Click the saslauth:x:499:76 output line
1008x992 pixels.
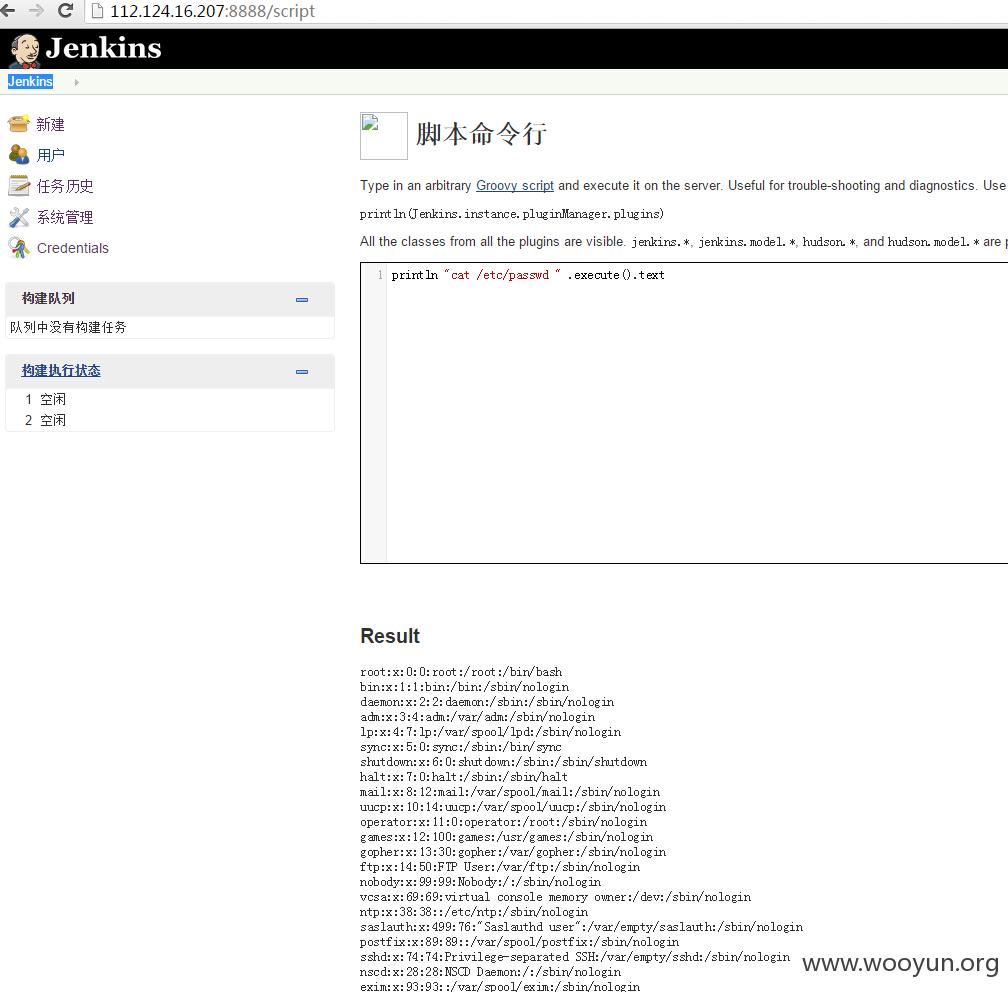point(581,927)
